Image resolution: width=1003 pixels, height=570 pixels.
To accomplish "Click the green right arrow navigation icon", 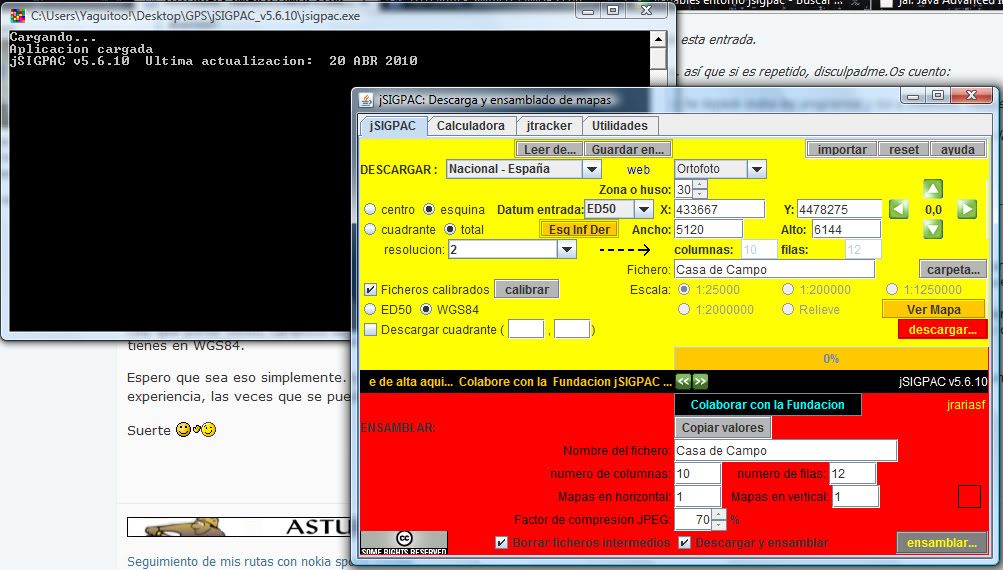I will 967,209.
